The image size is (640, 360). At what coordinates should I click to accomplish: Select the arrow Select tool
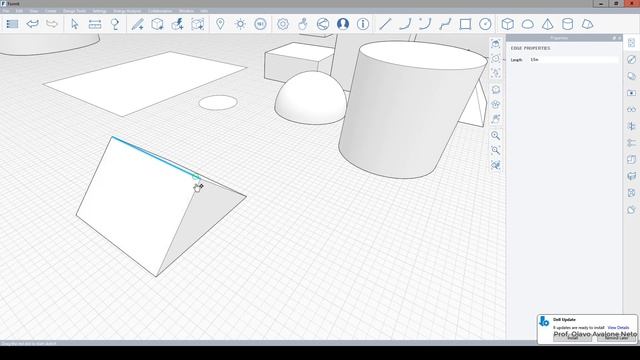click(75, 24)
